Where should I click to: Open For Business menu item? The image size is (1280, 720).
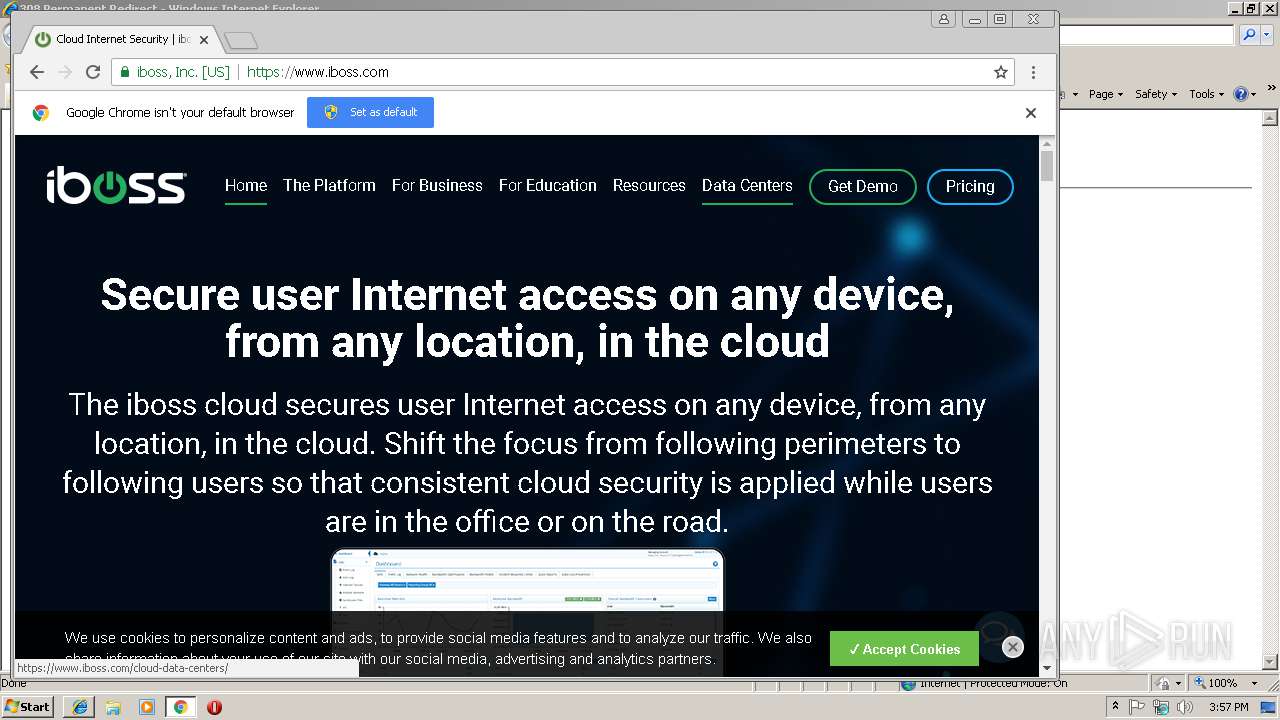437,186
